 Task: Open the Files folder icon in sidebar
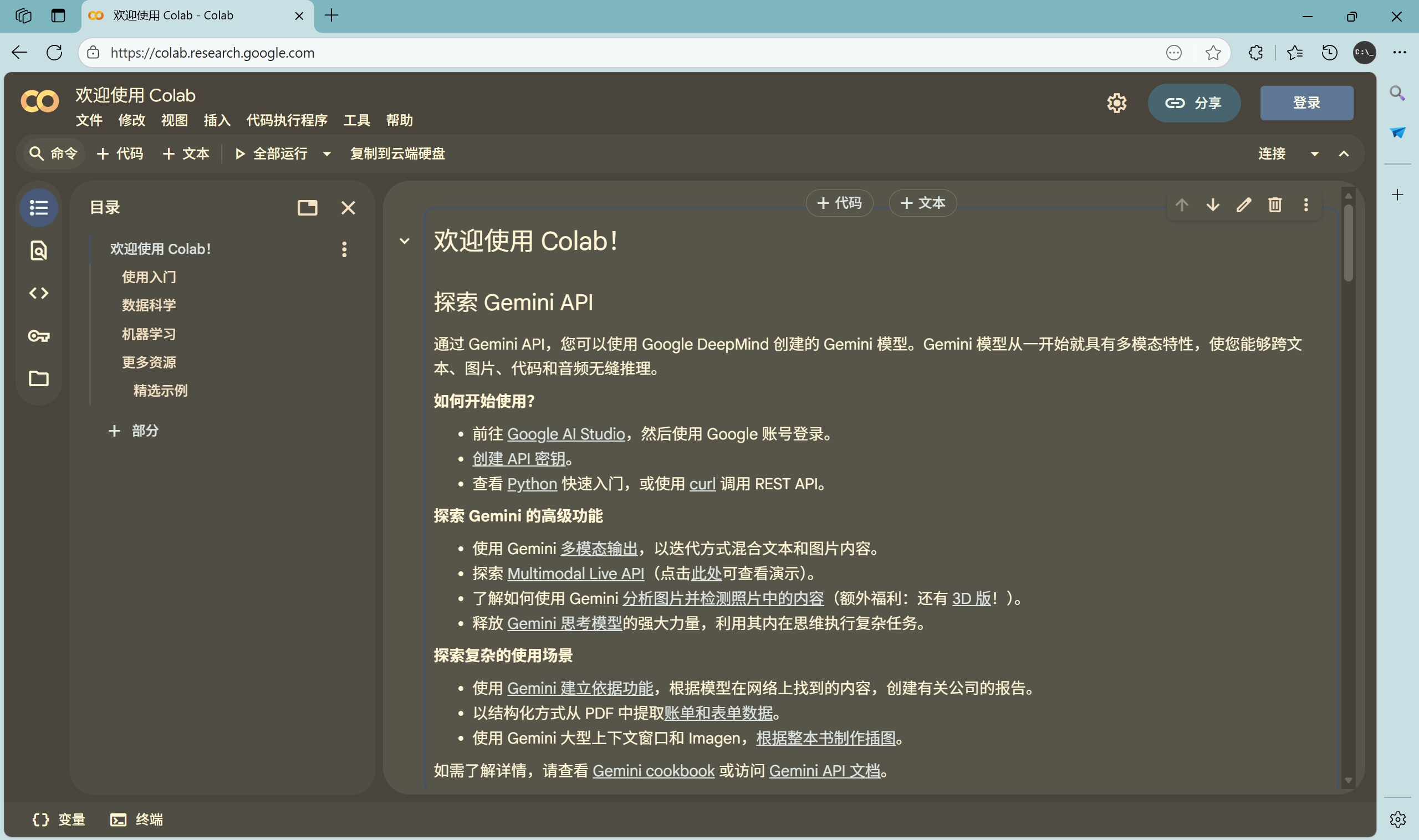click(38, 378)
